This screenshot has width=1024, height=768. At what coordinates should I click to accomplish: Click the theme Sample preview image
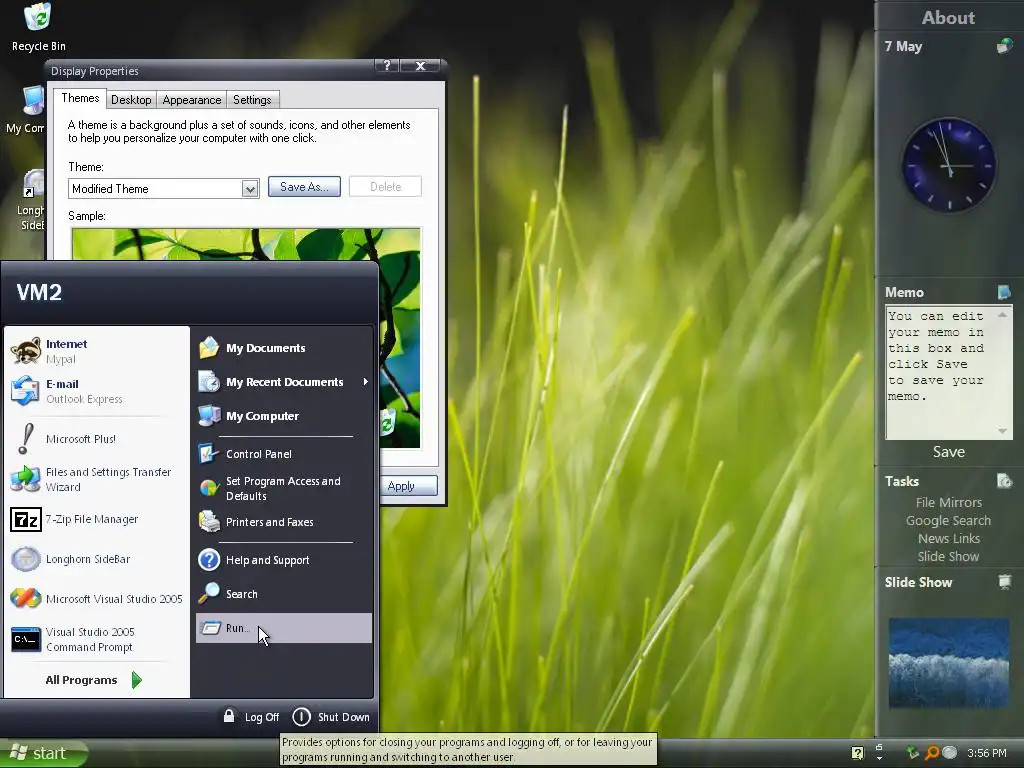pyautogui.click(x=246, y=338)
